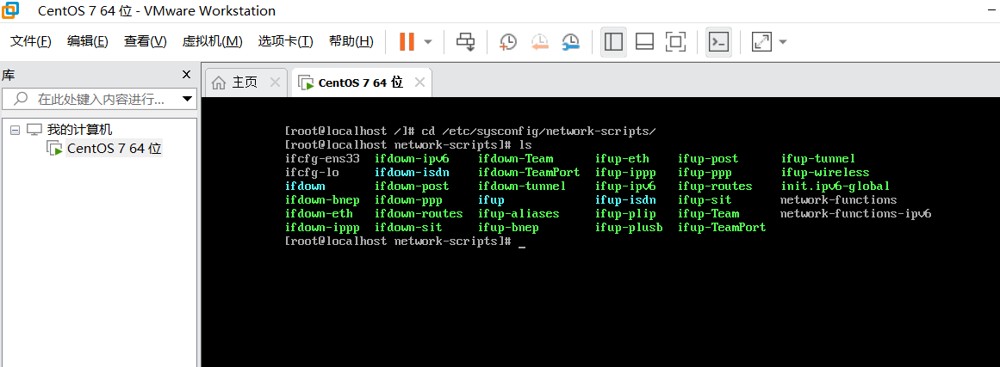Click the VM icon beside CentOS tree item
This screenshot has width=1000, height=367.
[x=55, y=149]
